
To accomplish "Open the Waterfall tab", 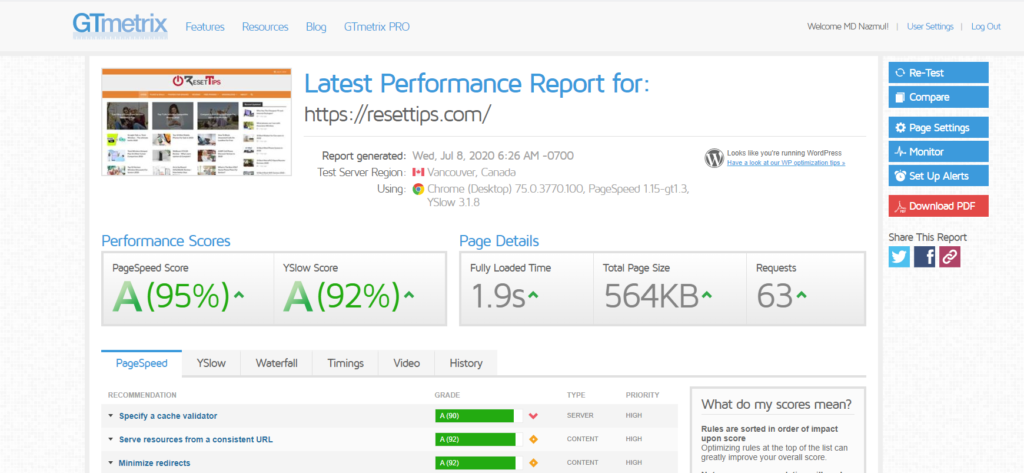I will click(276, 363).
